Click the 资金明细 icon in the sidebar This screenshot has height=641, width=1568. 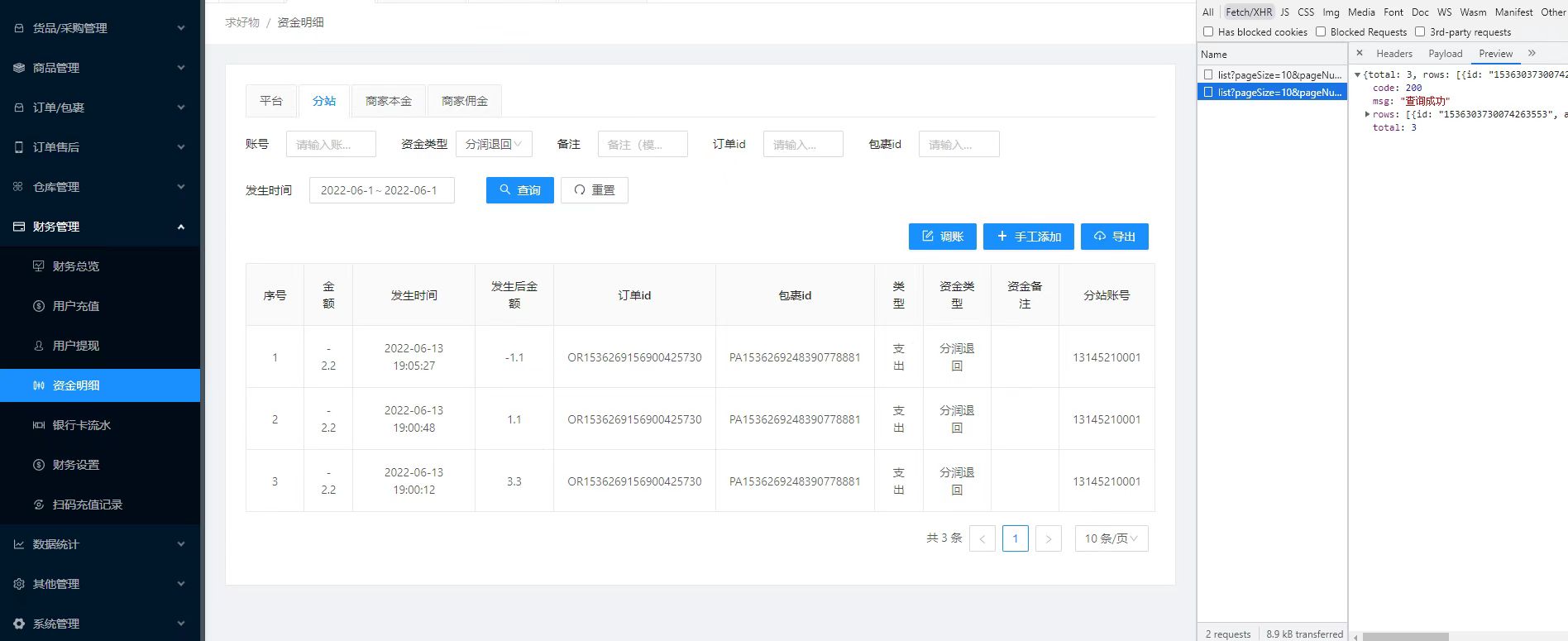click(x=39, y=385)
